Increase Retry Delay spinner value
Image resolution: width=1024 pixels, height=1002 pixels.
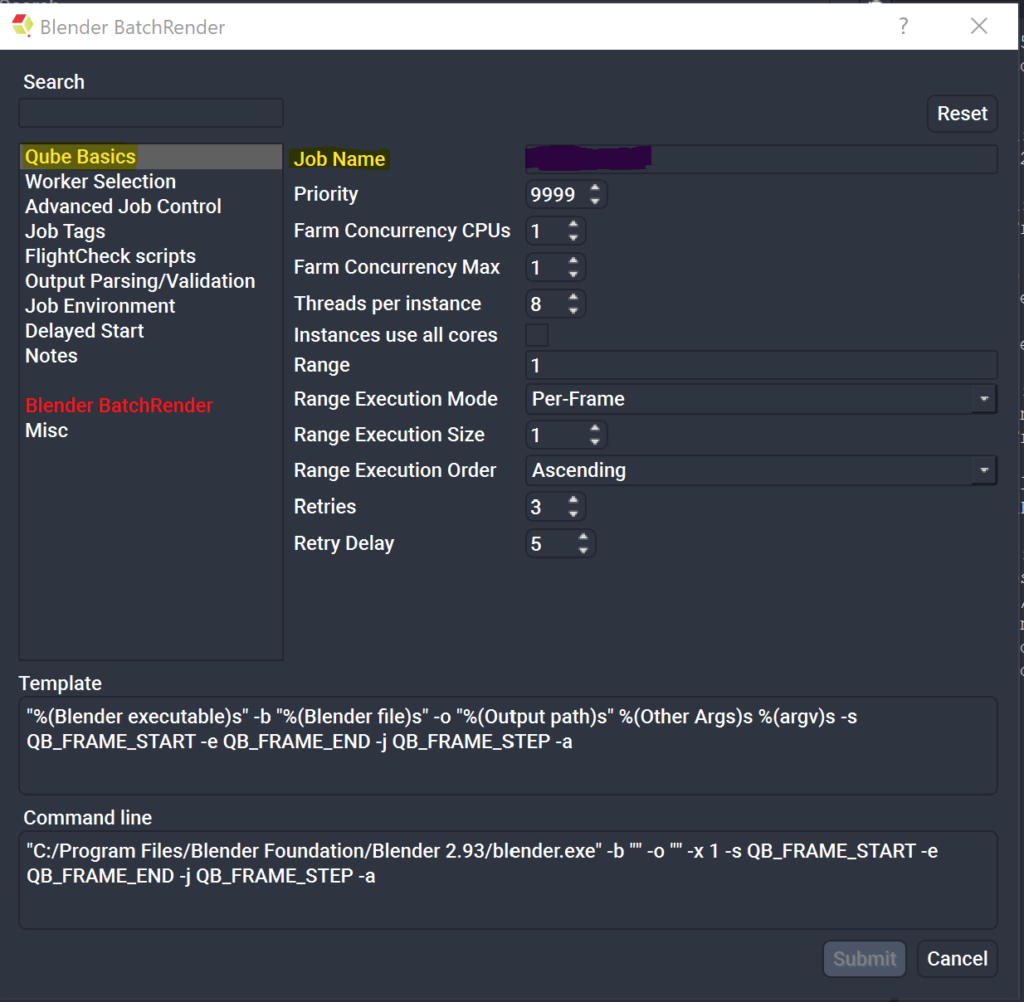point(583,537)
